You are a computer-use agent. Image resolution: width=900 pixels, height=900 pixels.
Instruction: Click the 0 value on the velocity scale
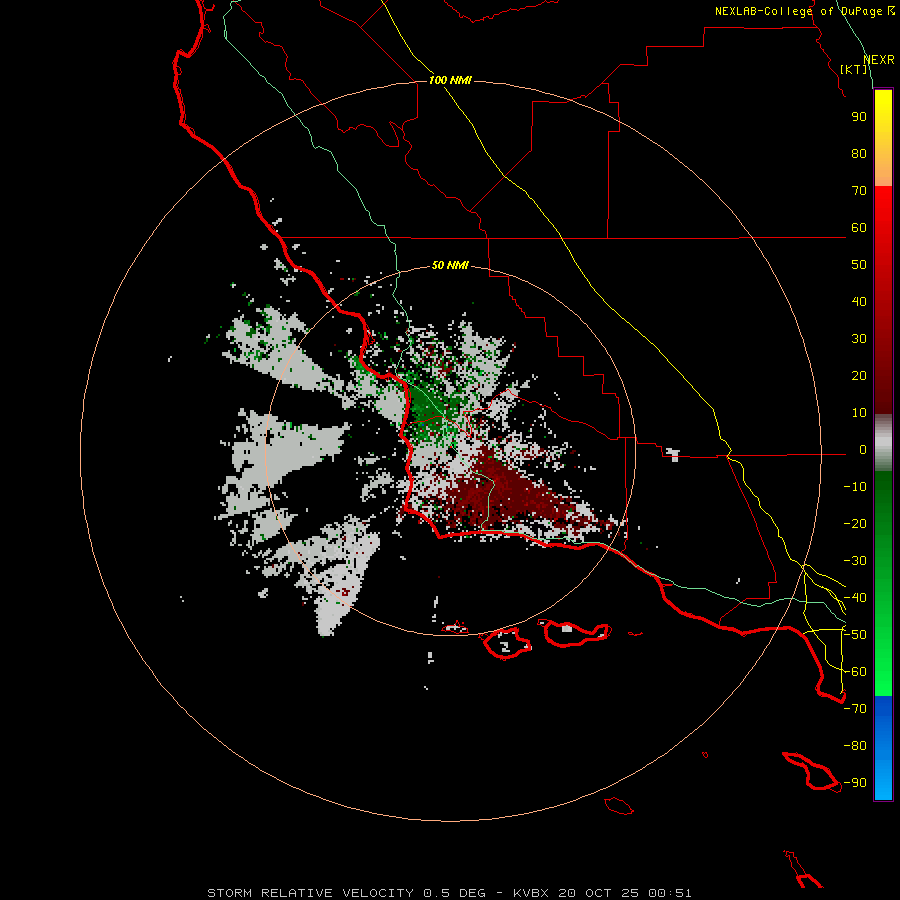click(x=863, y=450)
